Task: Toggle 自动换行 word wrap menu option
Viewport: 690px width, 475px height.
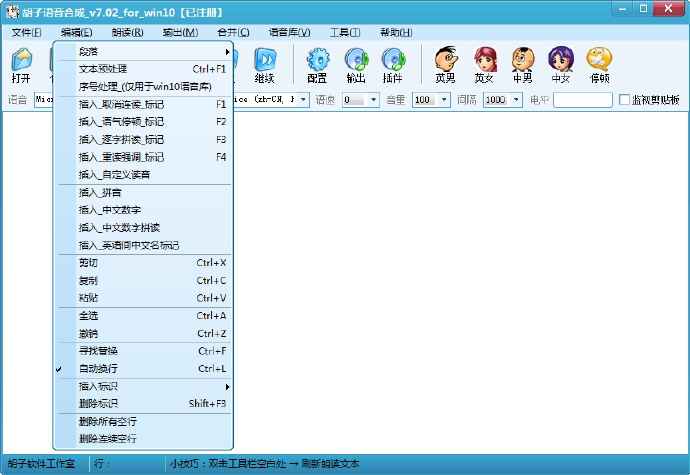Action: click(98, 369)
